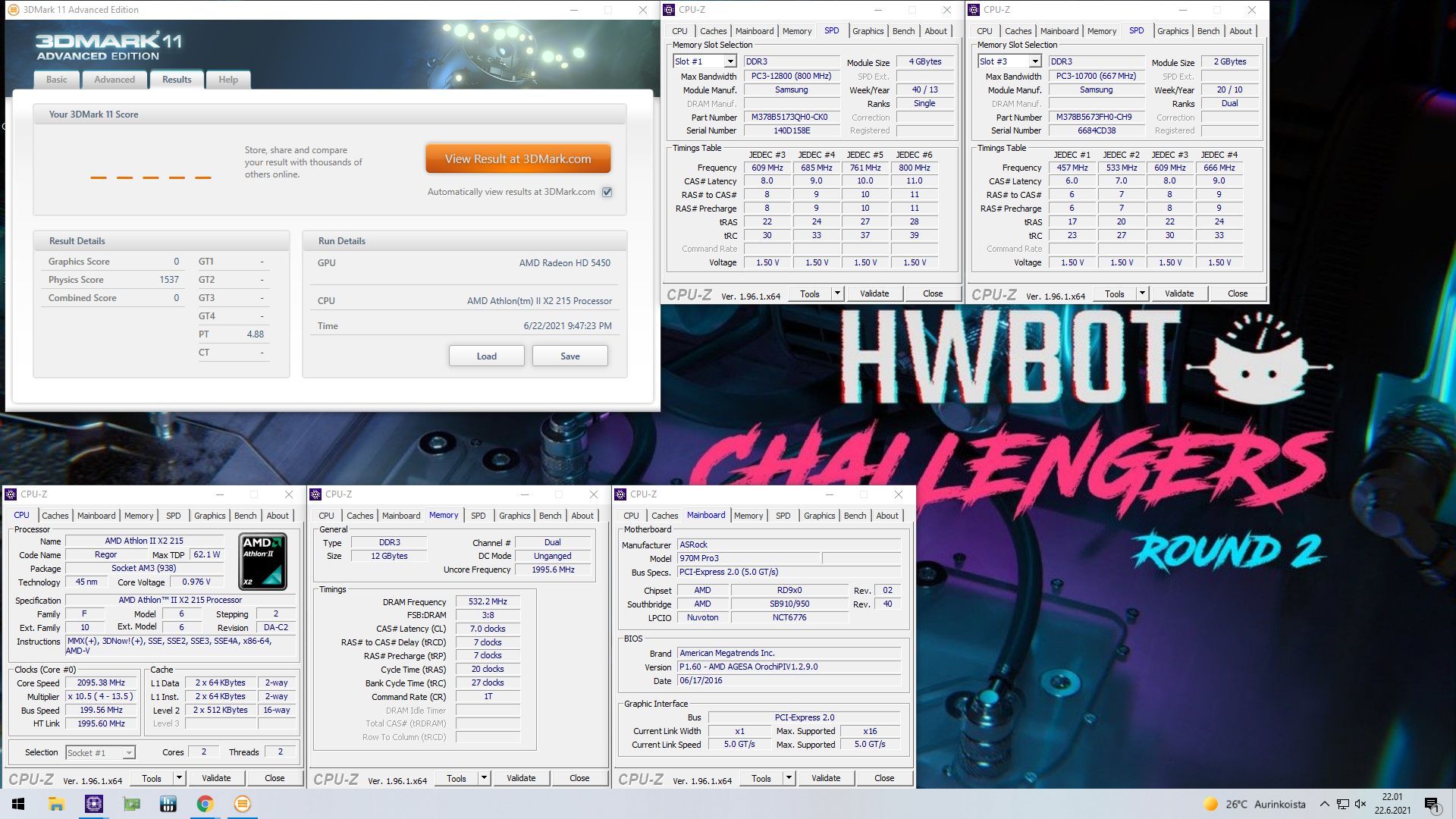Screen dimensions: 1456x819
Task: Click Slot #3 Max Bandwidth PC3-10700 value
Action: [x=1097, y=76]
